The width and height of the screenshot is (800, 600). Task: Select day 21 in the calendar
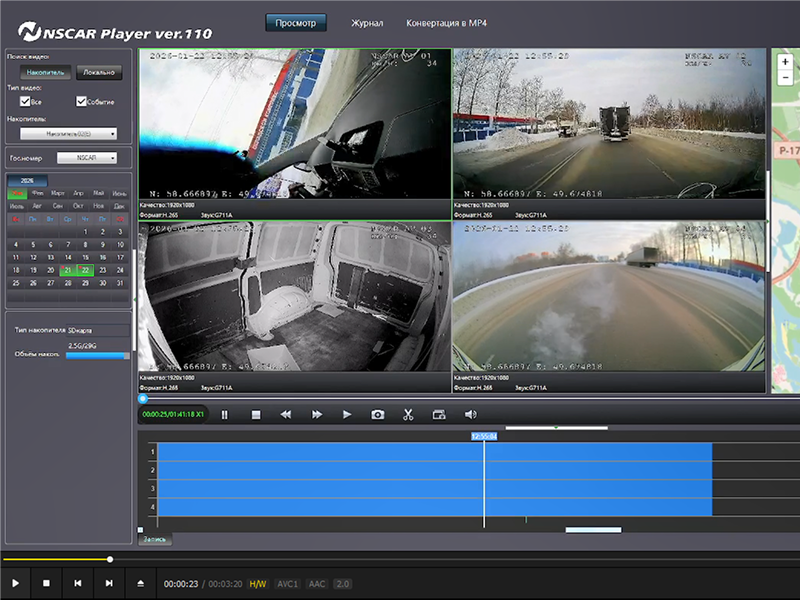click(x=68, y=270)
